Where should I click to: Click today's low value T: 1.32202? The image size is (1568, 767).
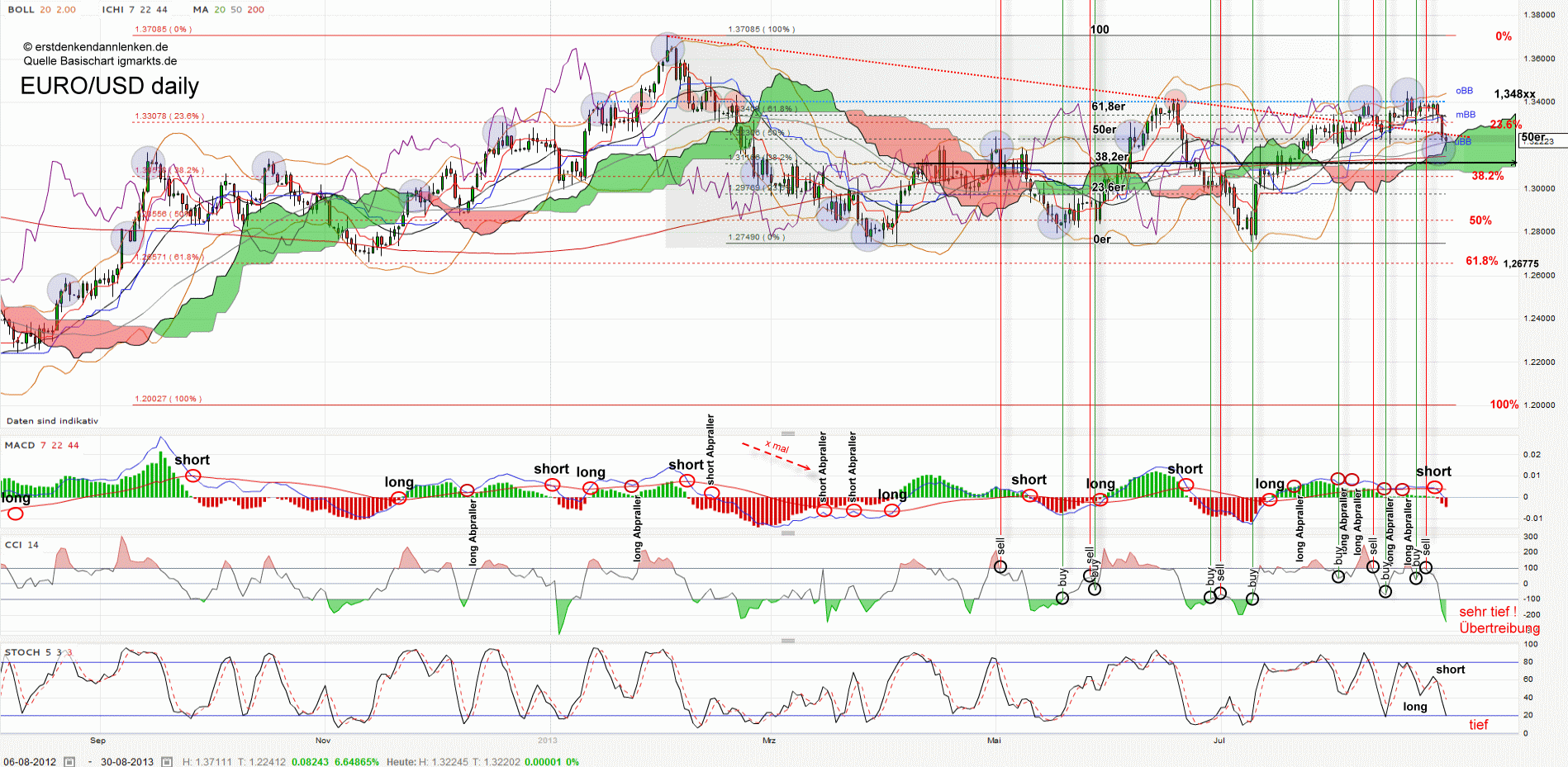click(497, 761)
